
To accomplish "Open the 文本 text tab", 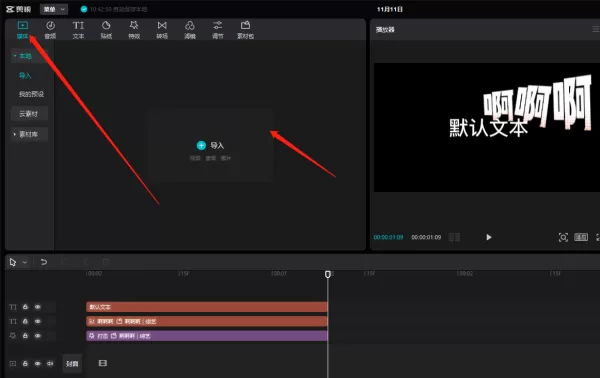I will coord(78,30).
